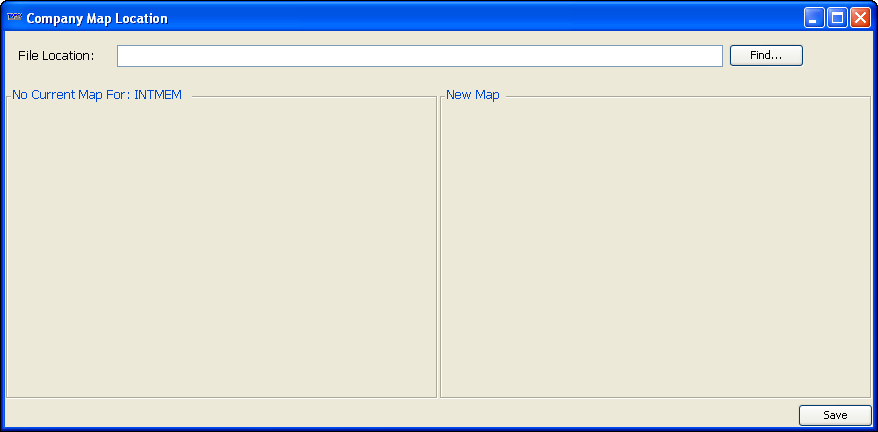The width and height of the screenshot is (878, 432).
Task: Select the 'No Current Map For: INTMEM' label
Action: [x=97, y=95]
